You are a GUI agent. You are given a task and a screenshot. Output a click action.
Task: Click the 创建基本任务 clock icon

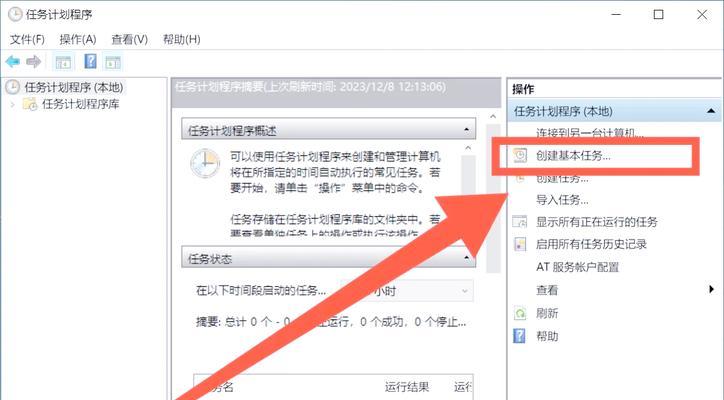click(520, 155)
